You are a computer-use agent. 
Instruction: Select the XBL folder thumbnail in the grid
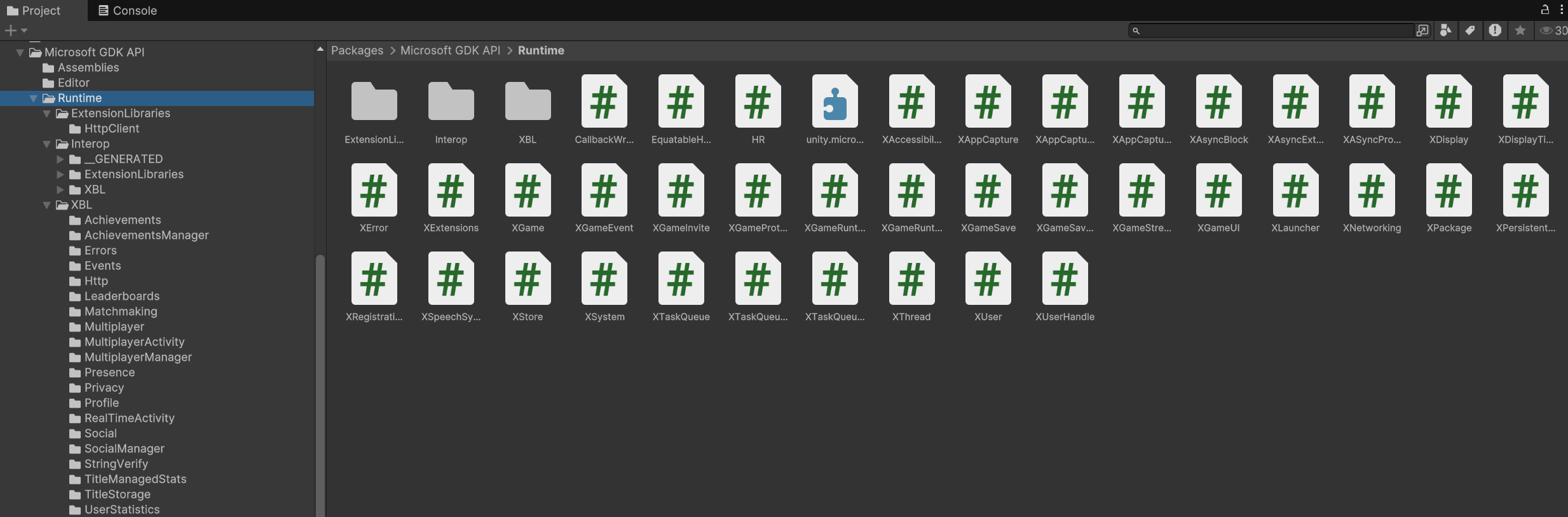[x=528, y=109]
